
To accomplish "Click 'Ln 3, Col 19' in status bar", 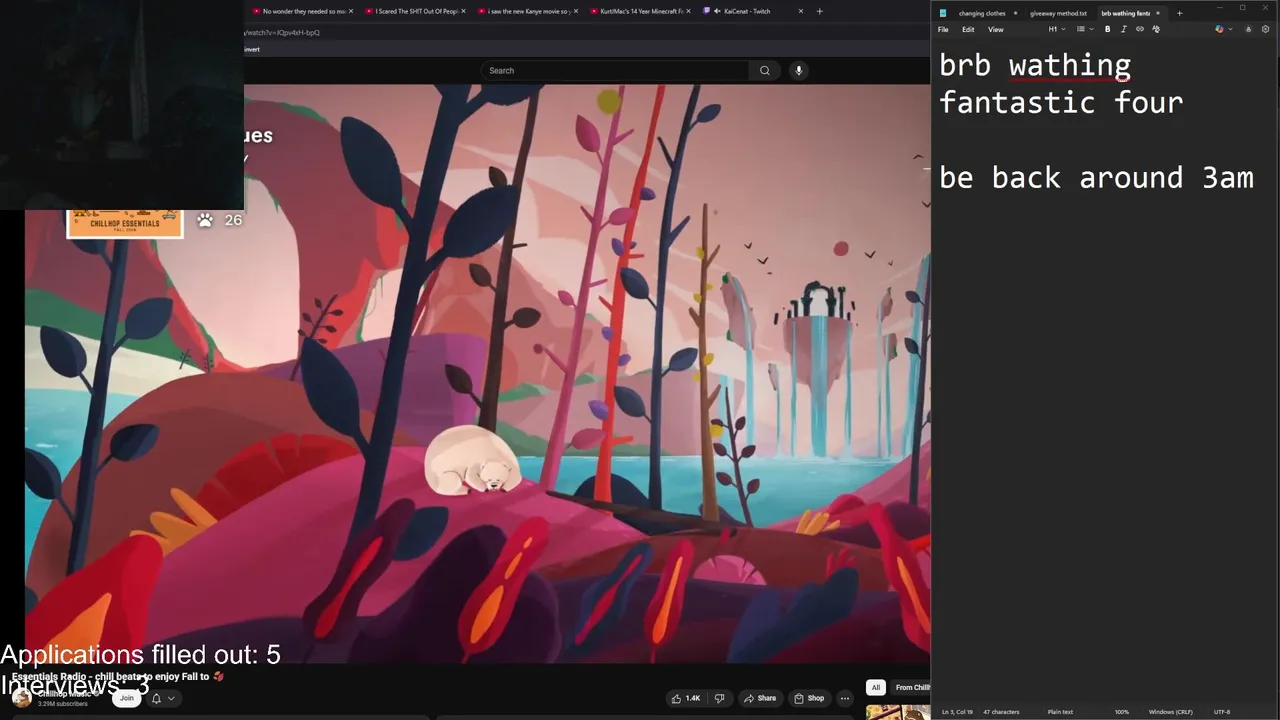I will [x=957, y=712].
